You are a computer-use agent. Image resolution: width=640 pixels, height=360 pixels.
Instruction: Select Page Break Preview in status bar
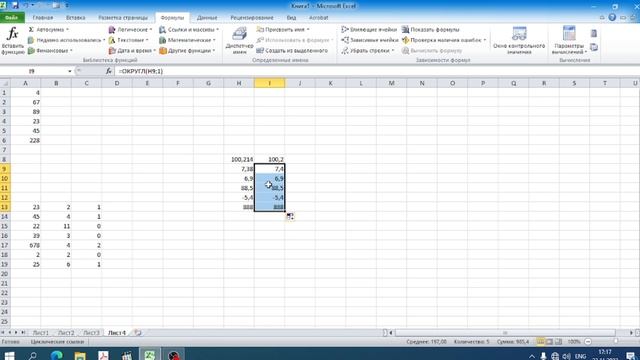click(x=558, y=342)
